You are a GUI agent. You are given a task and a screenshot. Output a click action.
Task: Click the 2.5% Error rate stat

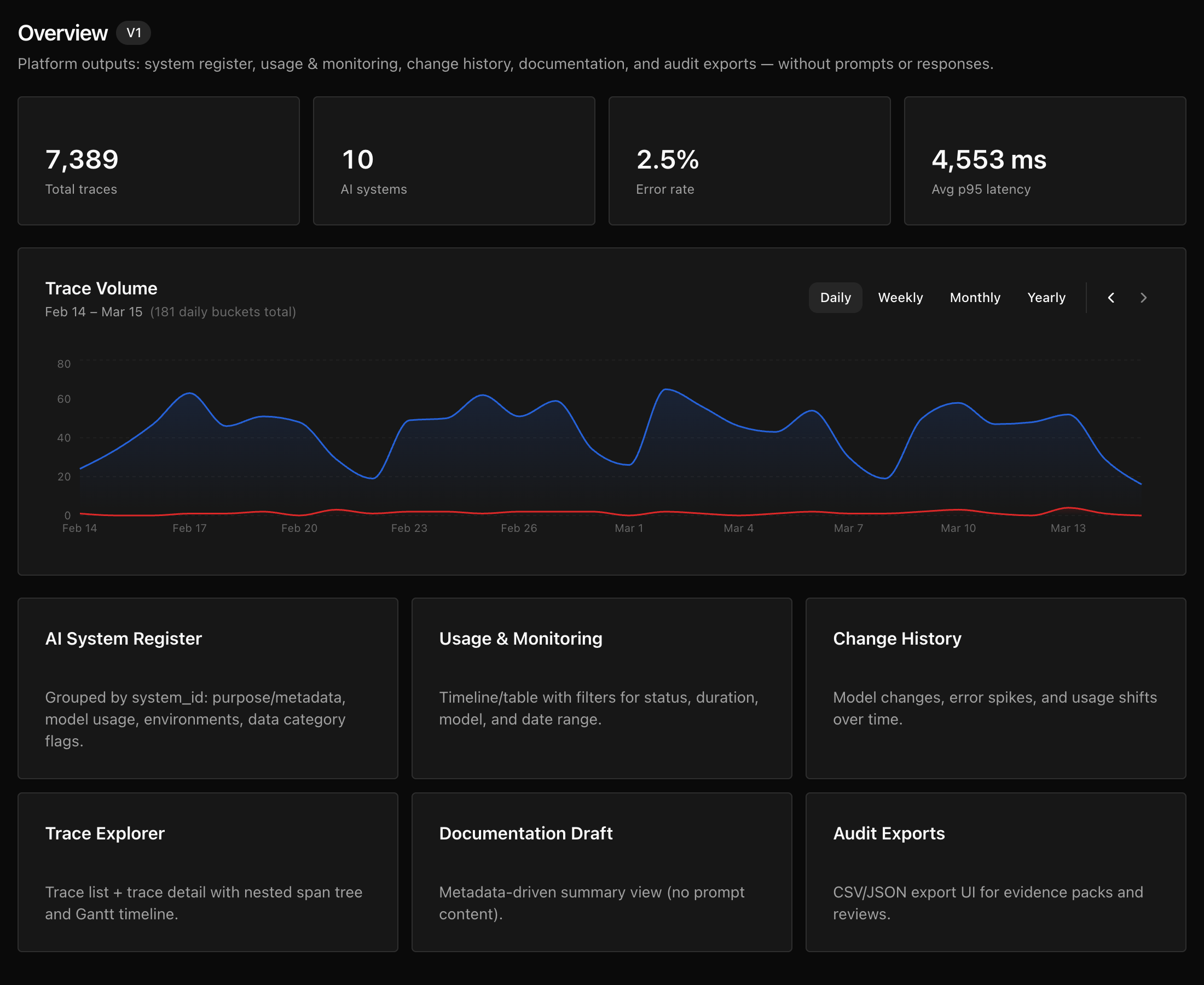click(x=750, y=160)
